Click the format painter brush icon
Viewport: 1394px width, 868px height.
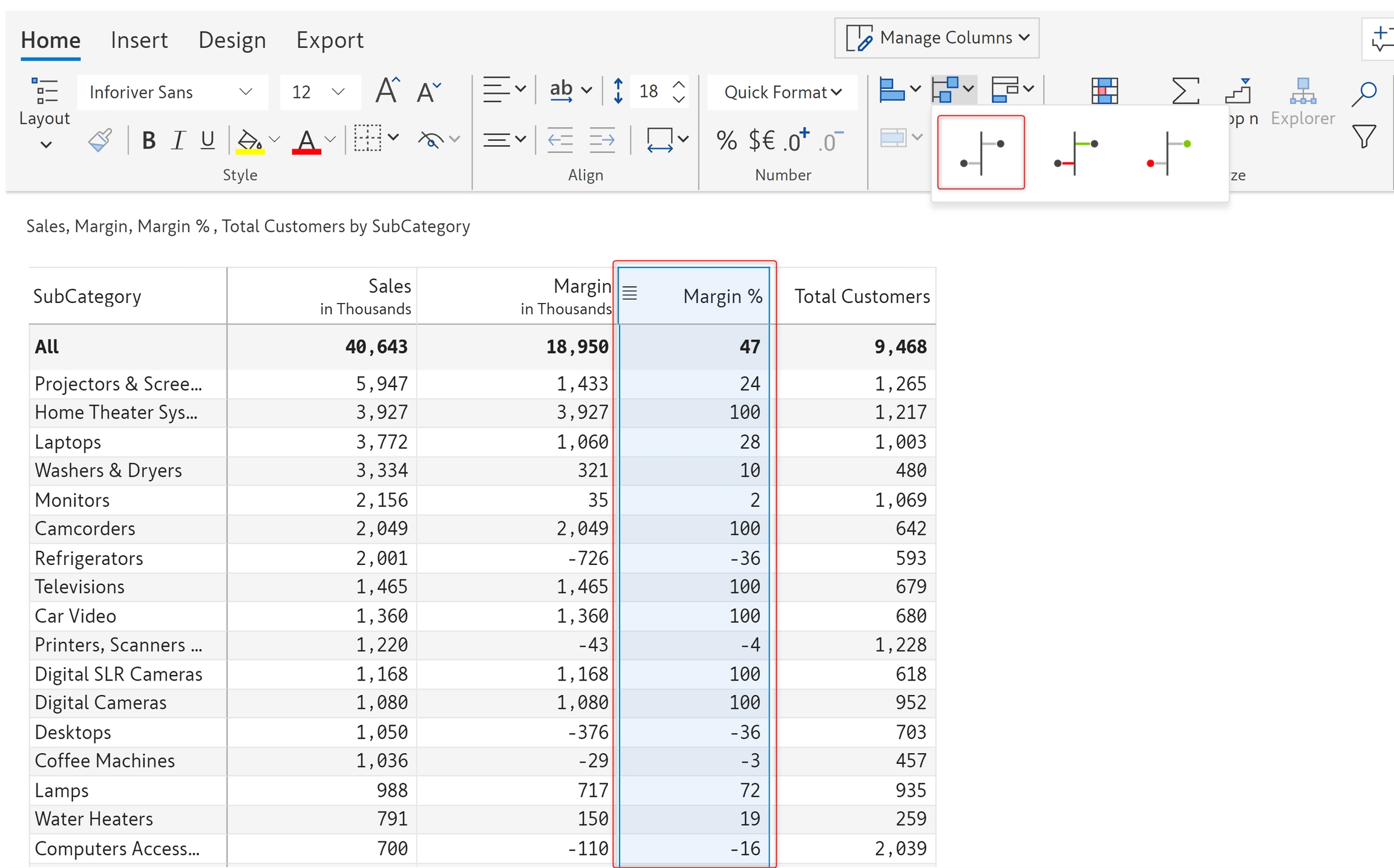[100, 140]
